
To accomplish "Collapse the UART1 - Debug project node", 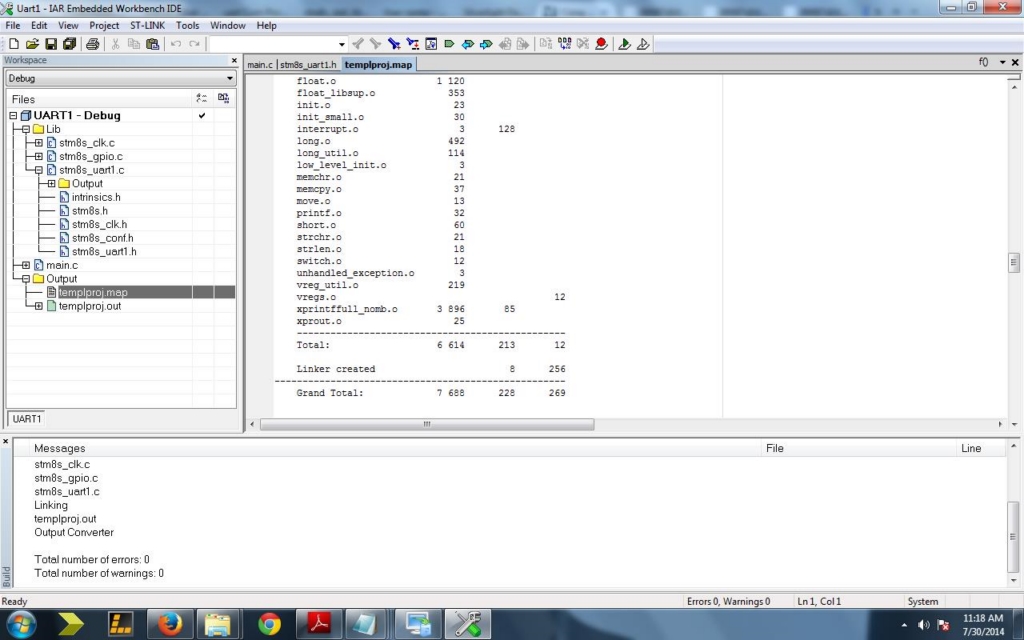I will tap(13, 116).
